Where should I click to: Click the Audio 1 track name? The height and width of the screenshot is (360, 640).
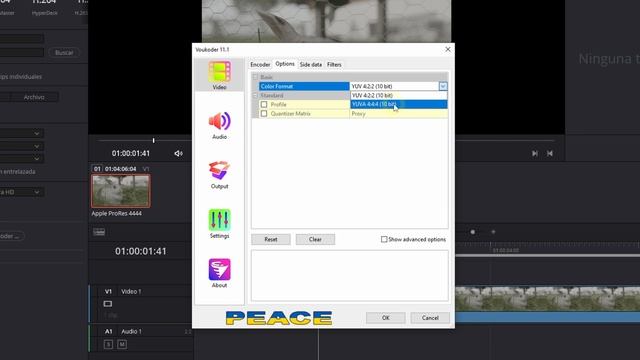pyautogui.click(x=131, y=331)
